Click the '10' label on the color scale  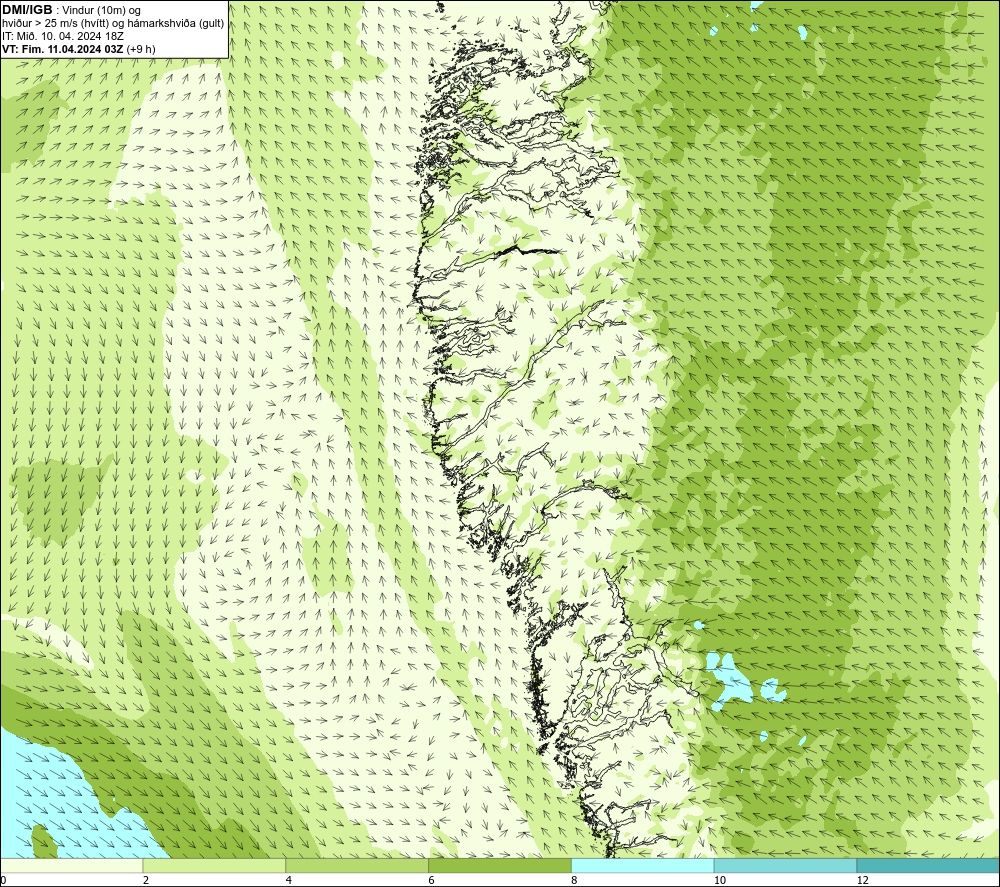[720, 881]
